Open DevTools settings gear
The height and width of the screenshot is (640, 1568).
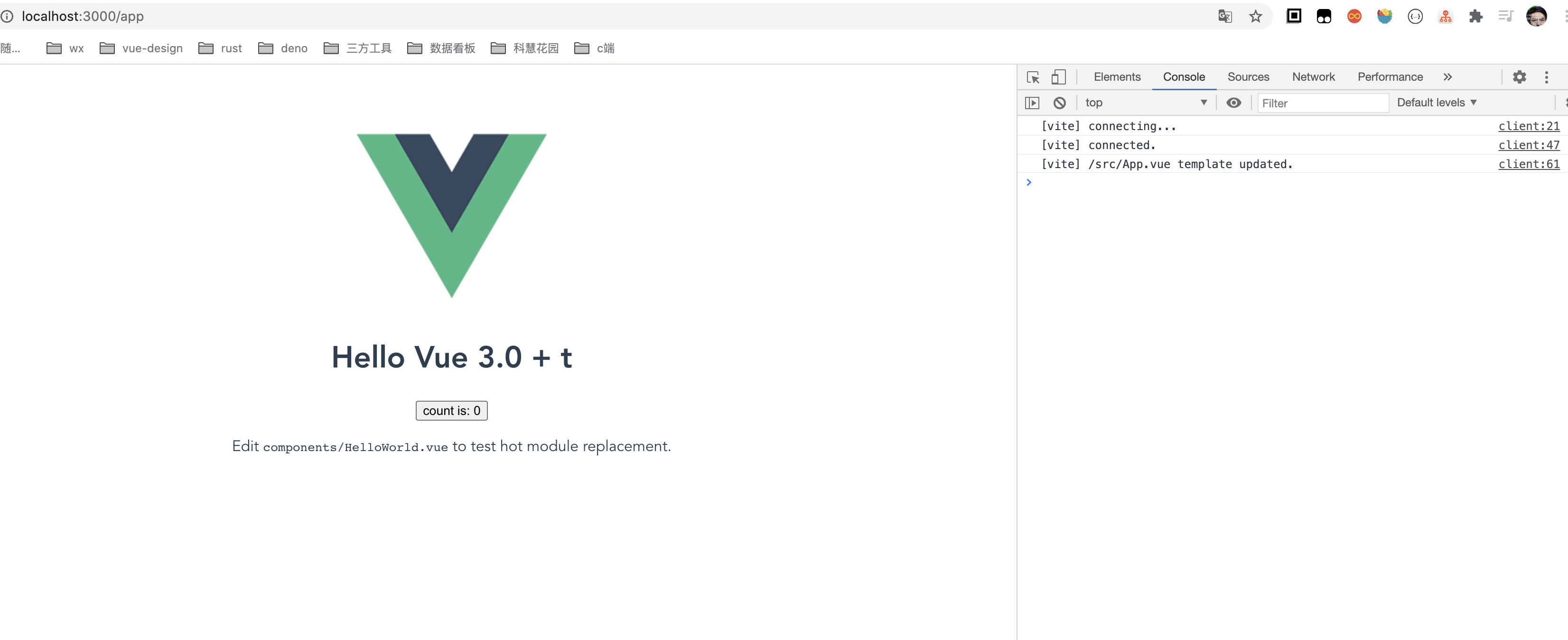pos(1520,77)
